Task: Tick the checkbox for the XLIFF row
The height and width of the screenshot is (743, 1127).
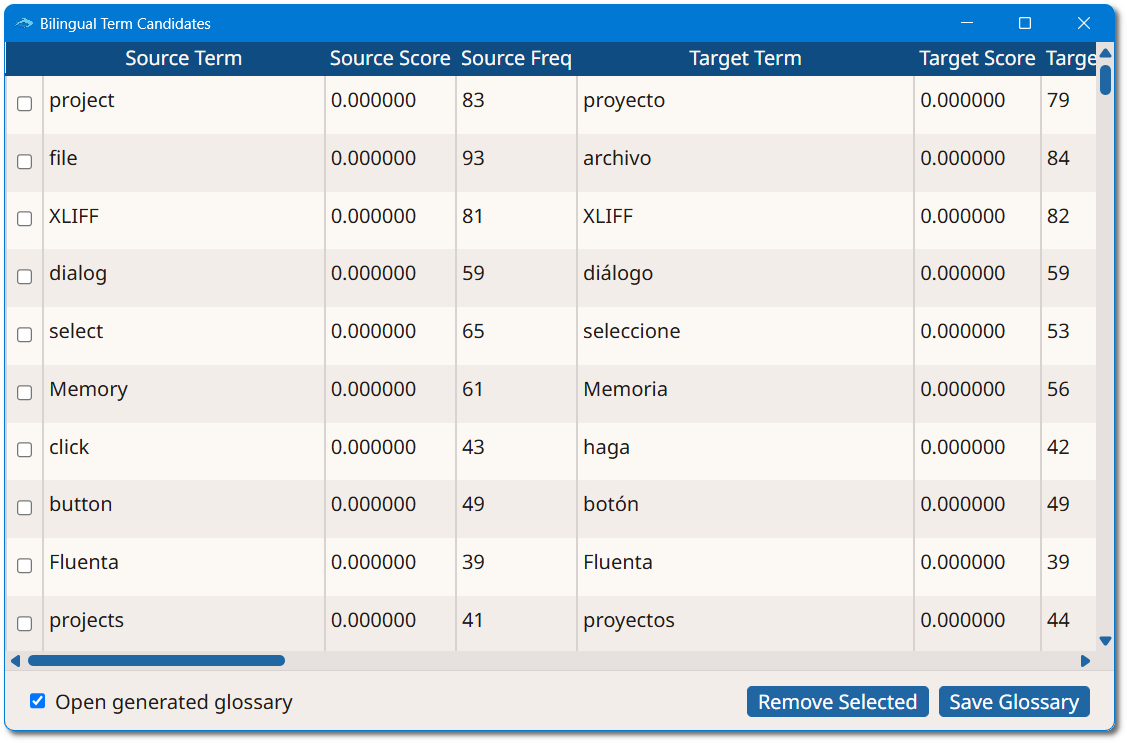Action: [x=24, y=218]
